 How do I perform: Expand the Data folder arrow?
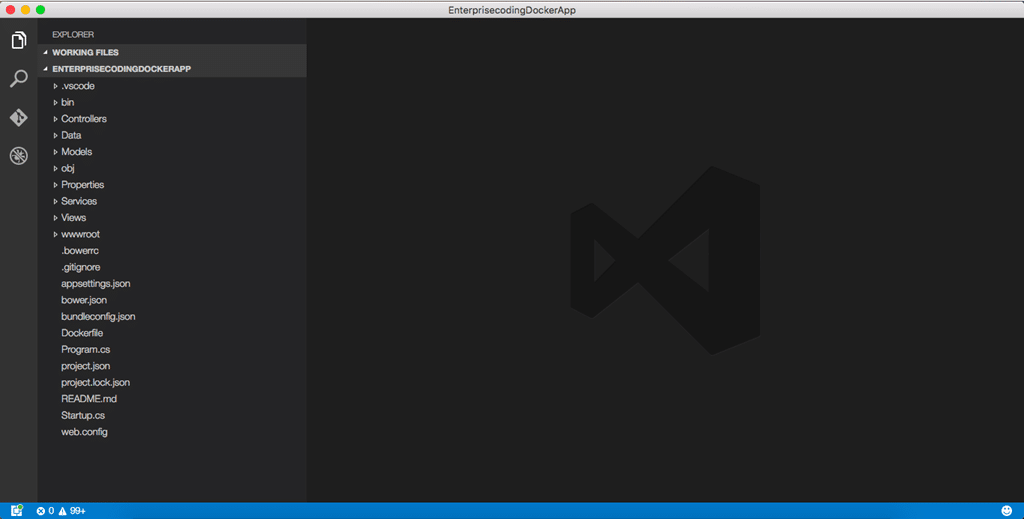56,135
